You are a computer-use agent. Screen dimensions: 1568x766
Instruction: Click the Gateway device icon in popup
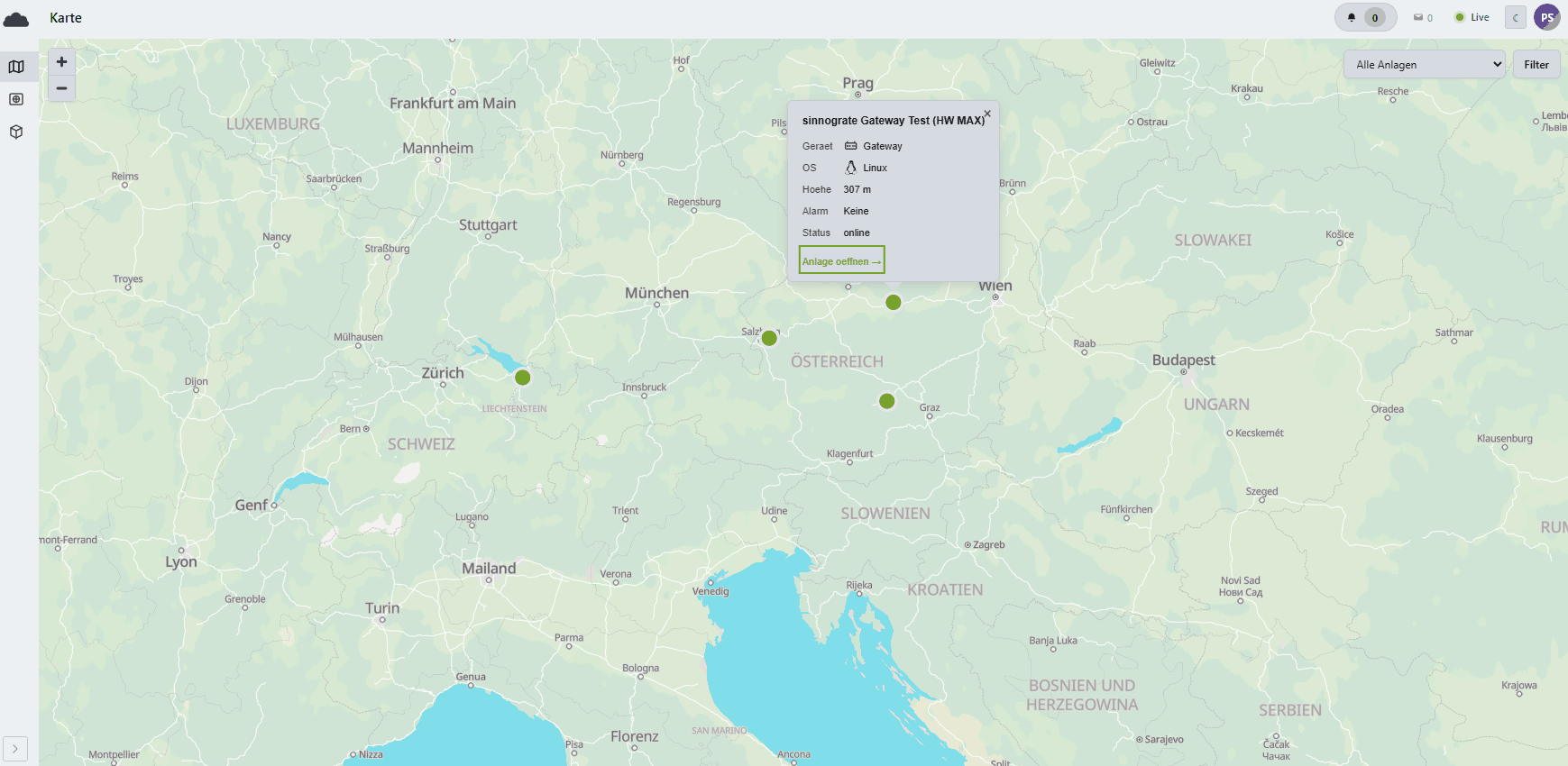(x=850, y=146)
